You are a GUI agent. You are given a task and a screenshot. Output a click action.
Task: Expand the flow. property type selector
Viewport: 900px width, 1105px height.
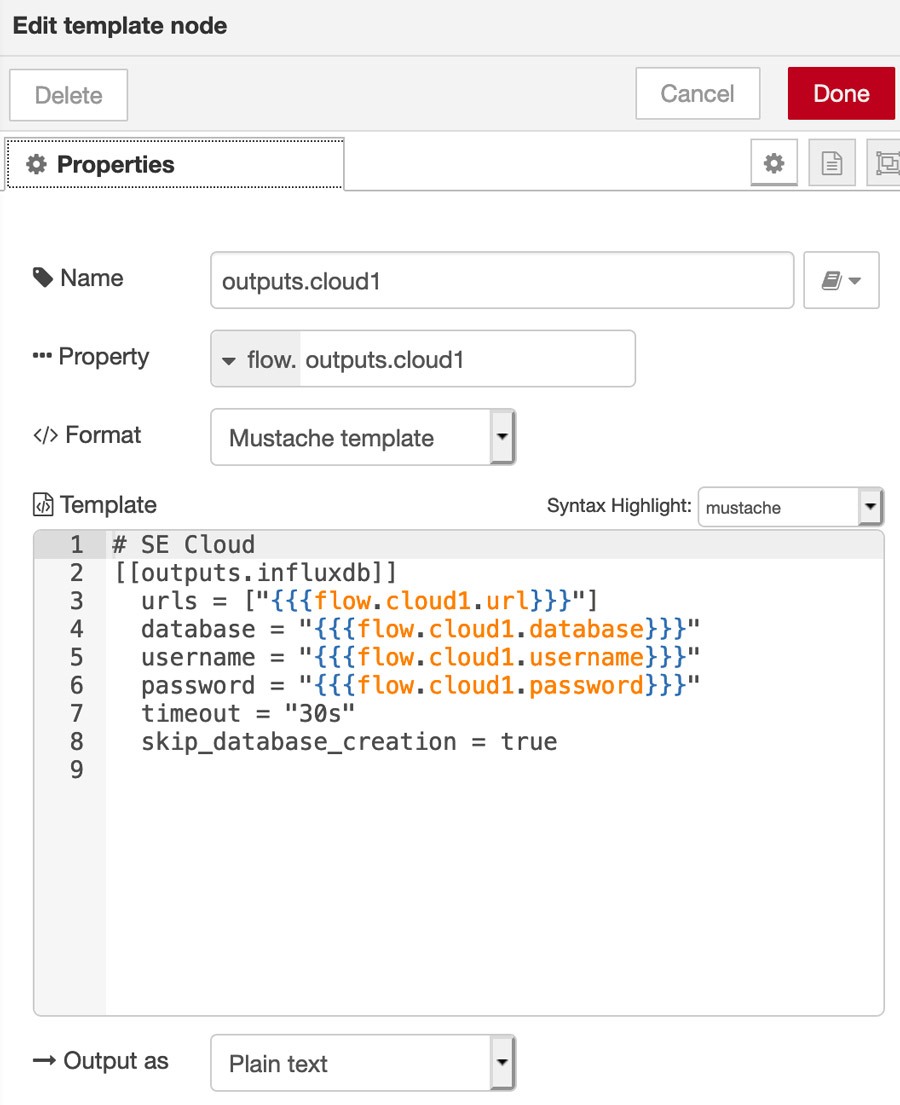(256, 360)
